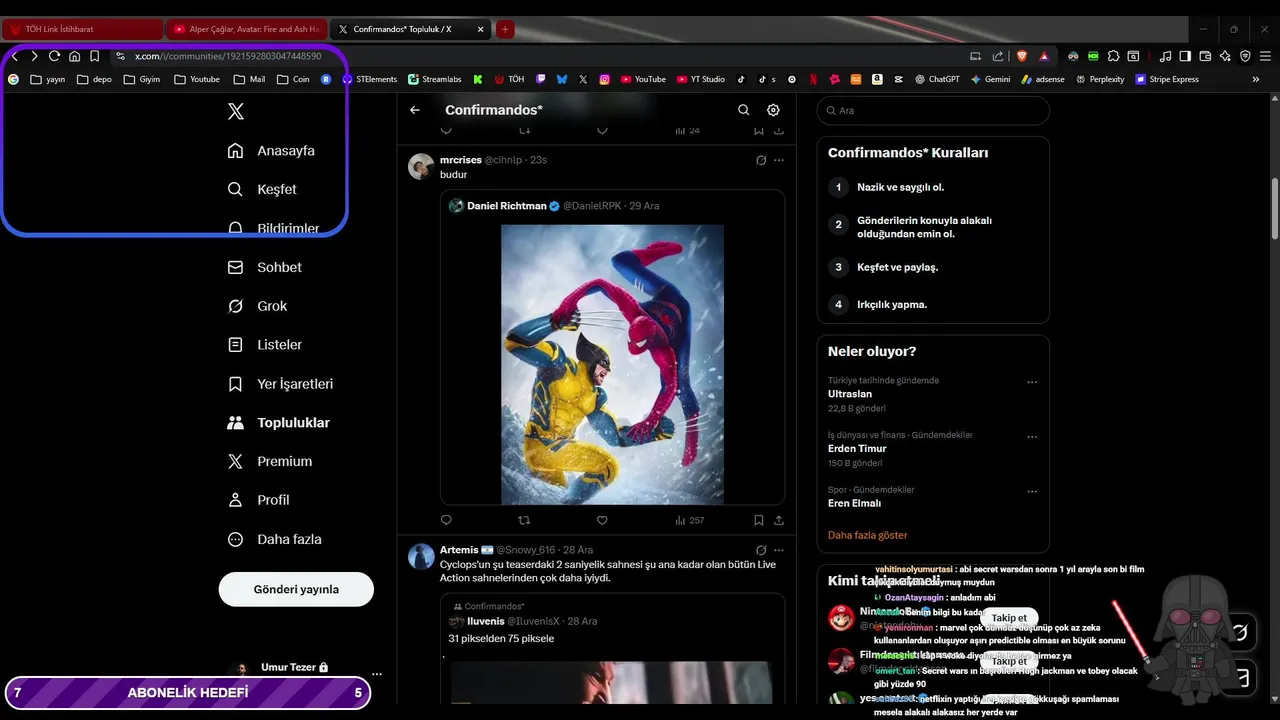Search within the Confirmandos* community
Image resolution: width=1280 pixels, height=720 pixels.
pos(743,110)
